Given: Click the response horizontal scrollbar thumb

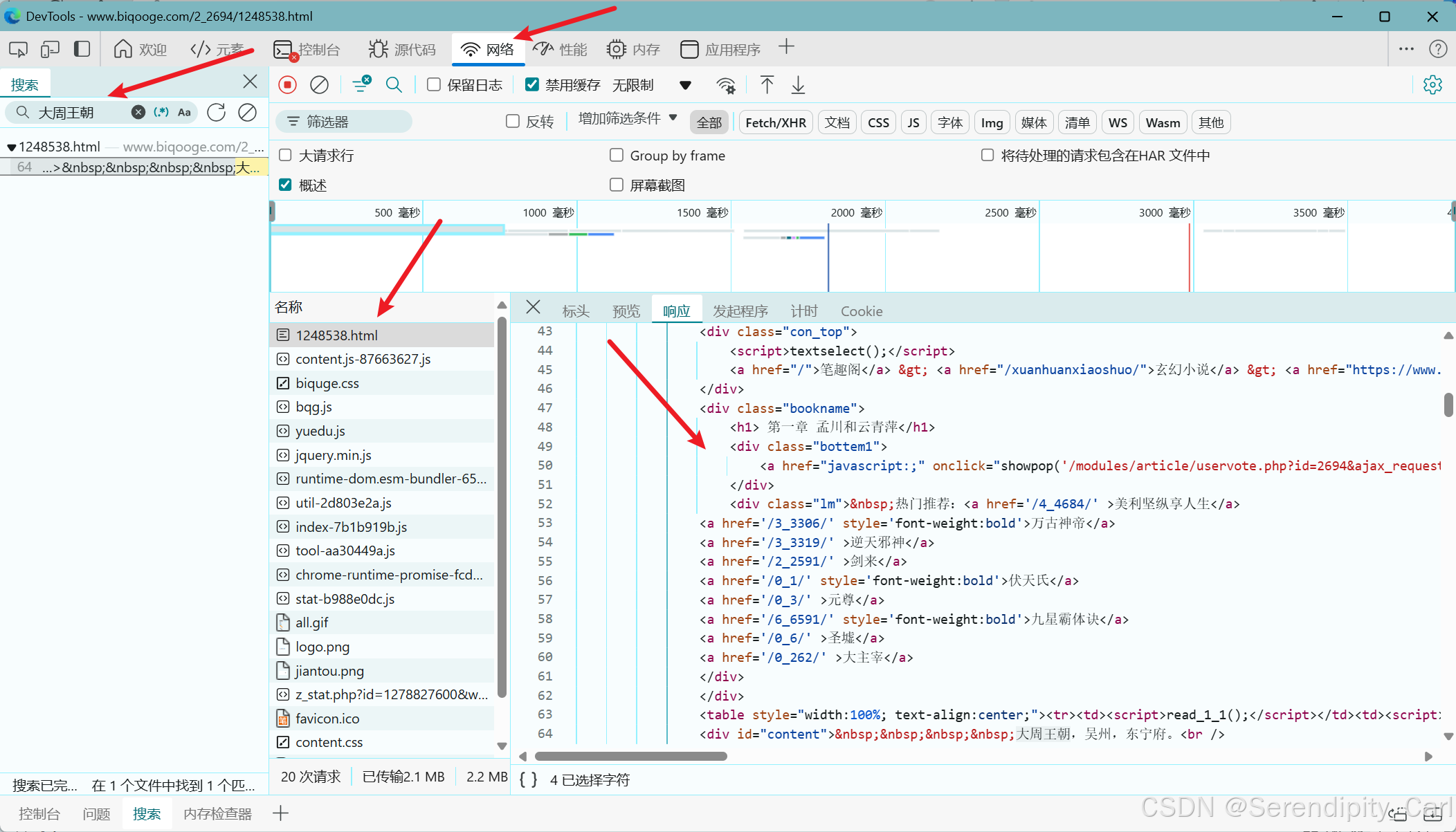Looking at the screenshot, I should coord(630,756).
